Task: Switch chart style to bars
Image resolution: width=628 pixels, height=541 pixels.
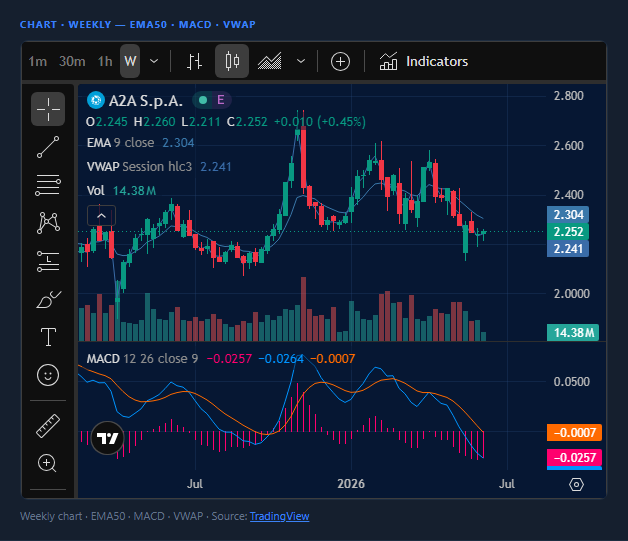Action: click(195, 61)
